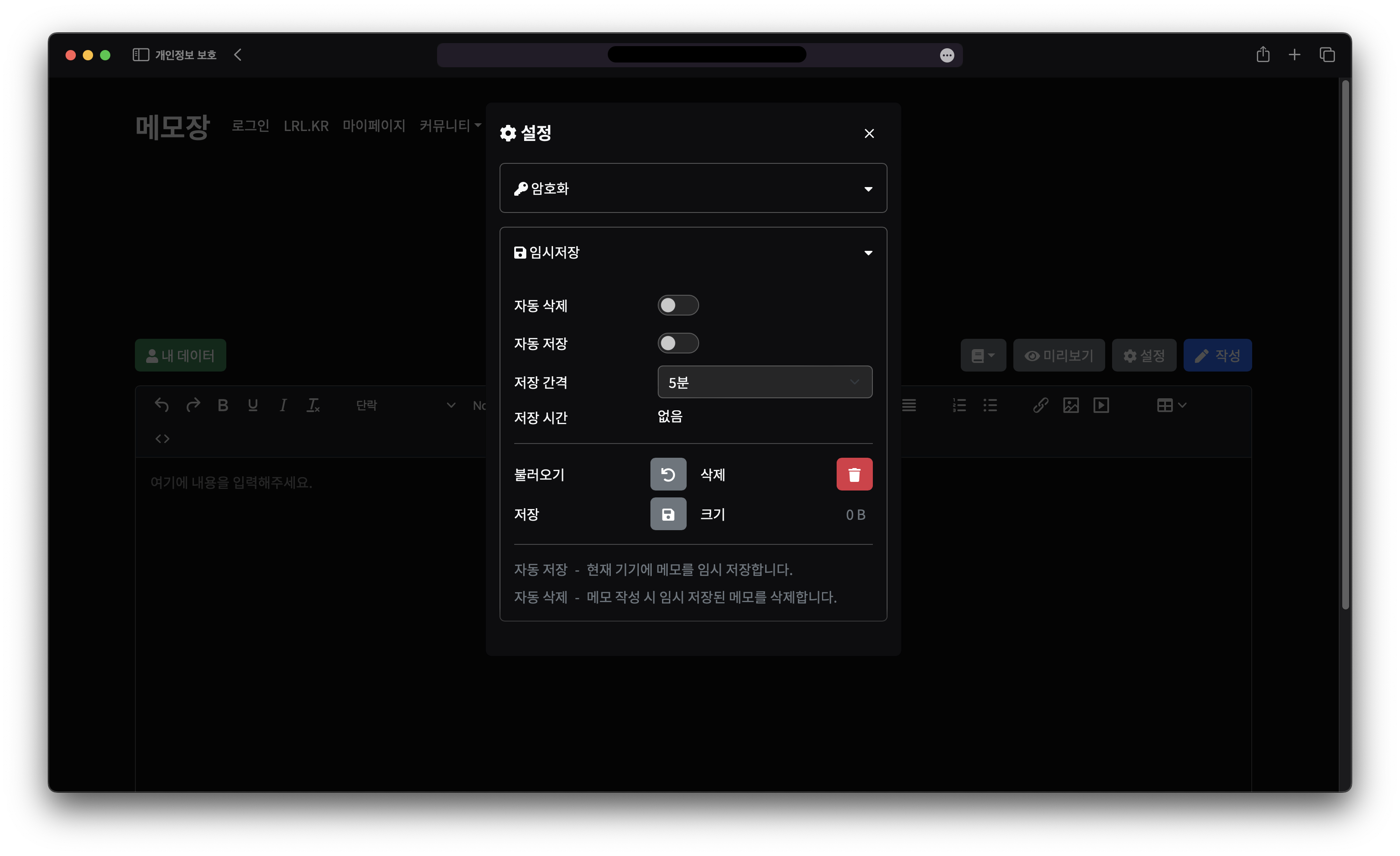Image resolution: width=1400 pixels, height=856 pixels.
Task: Click the 저장 floppy disk save button
Action: 668,513
